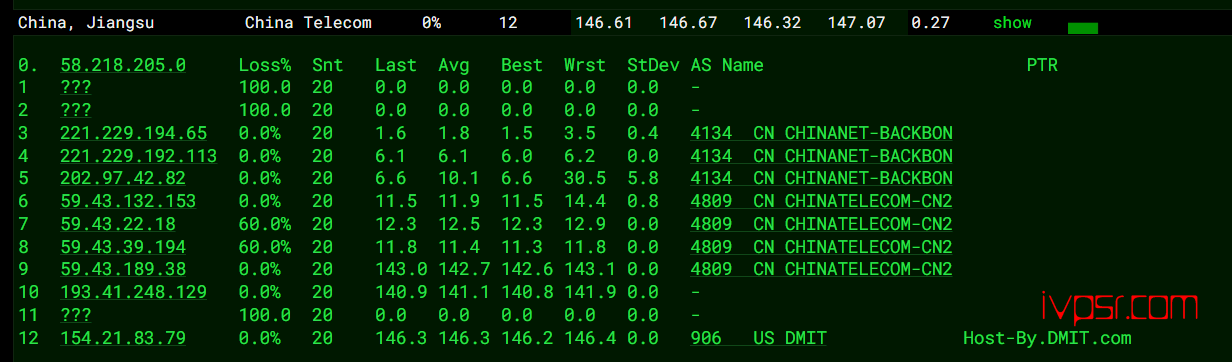The image size is (1232, 362).
Task: Select summary average value 146.61
Action: pyautogui.click(x=603, y=22)
